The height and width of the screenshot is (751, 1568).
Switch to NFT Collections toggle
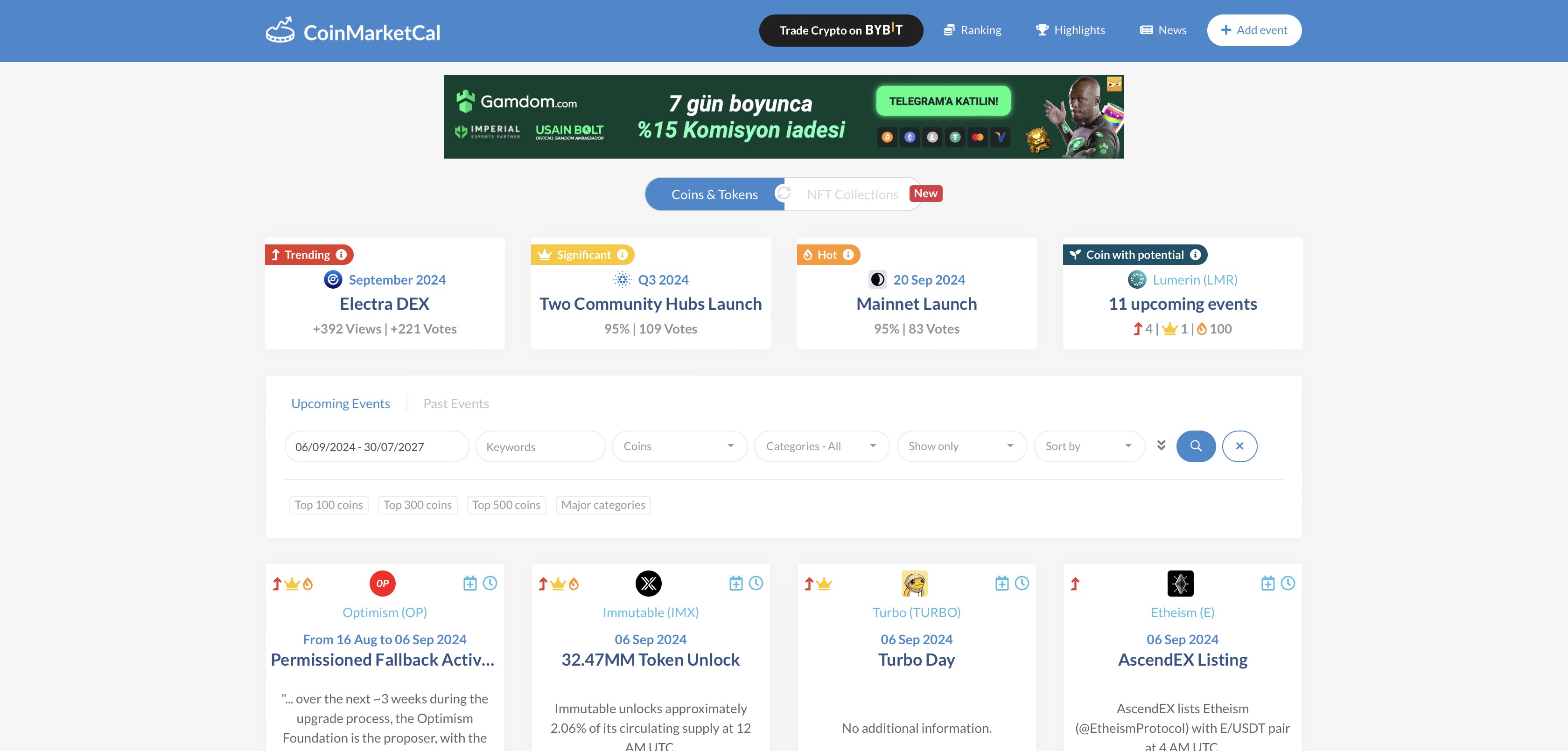click(852, 195)
